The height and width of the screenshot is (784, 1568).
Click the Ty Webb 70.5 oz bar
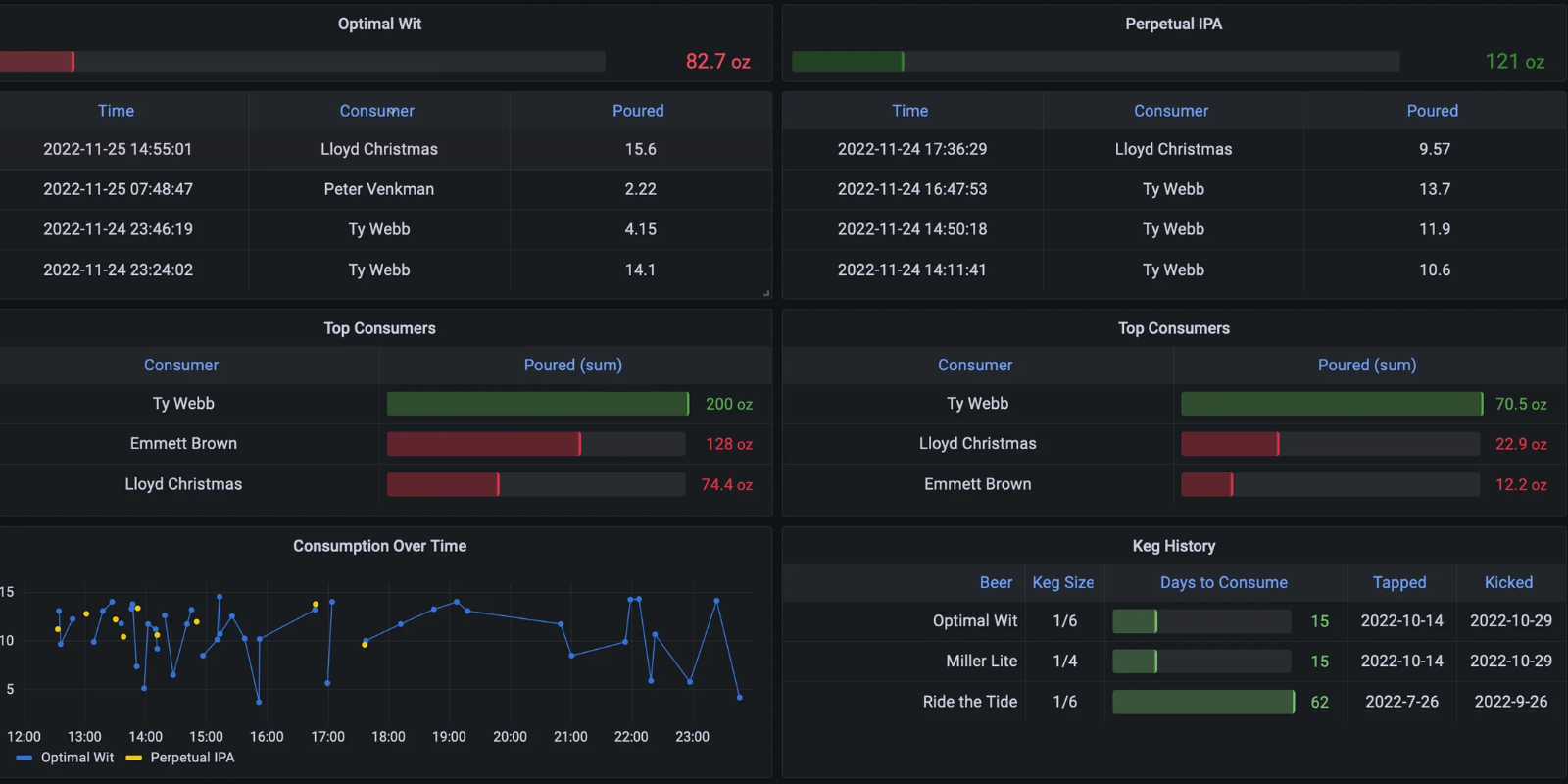point(1332,404)
